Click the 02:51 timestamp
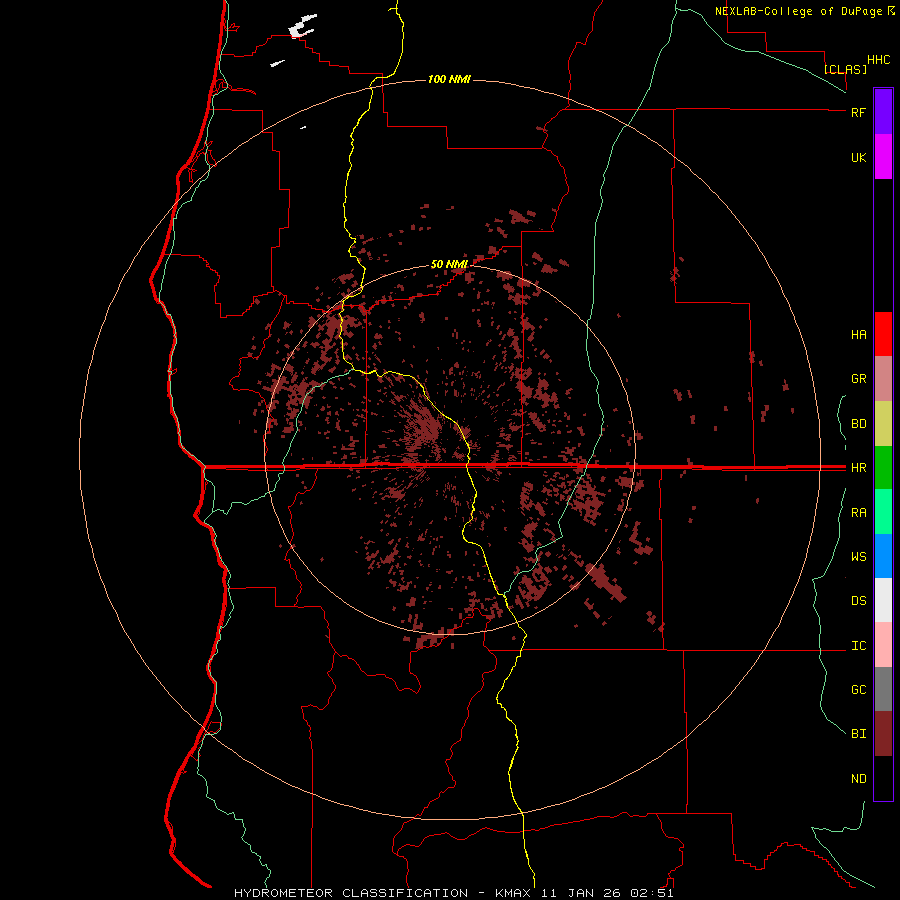 (651, 893)
